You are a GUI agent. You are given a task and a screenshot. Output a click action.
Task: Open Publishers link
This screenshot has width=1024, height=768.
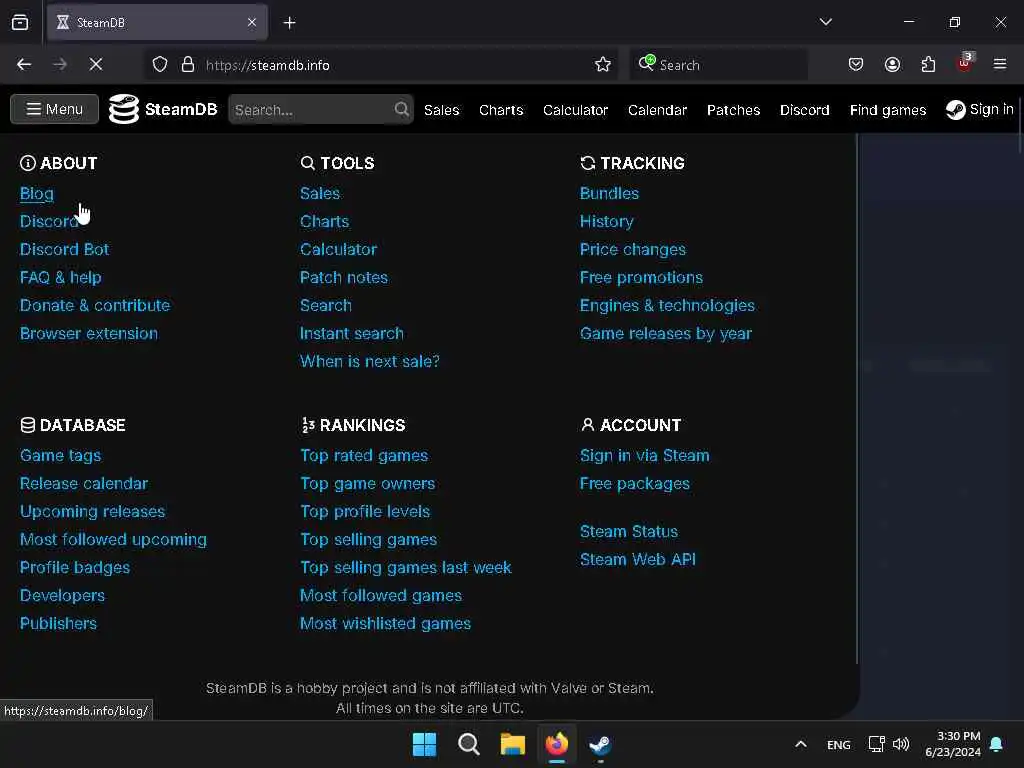pyautogui.click(x=58, y=624)
